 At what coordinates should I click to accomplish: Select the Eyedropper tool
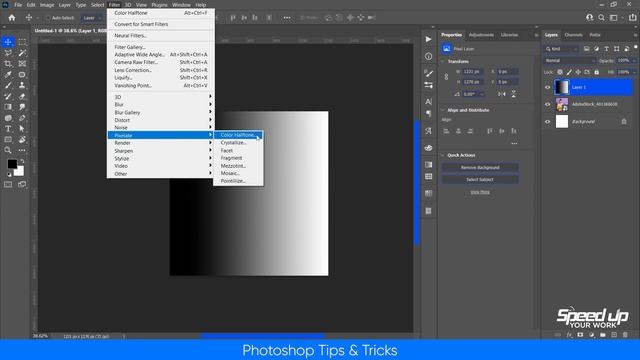8,75
